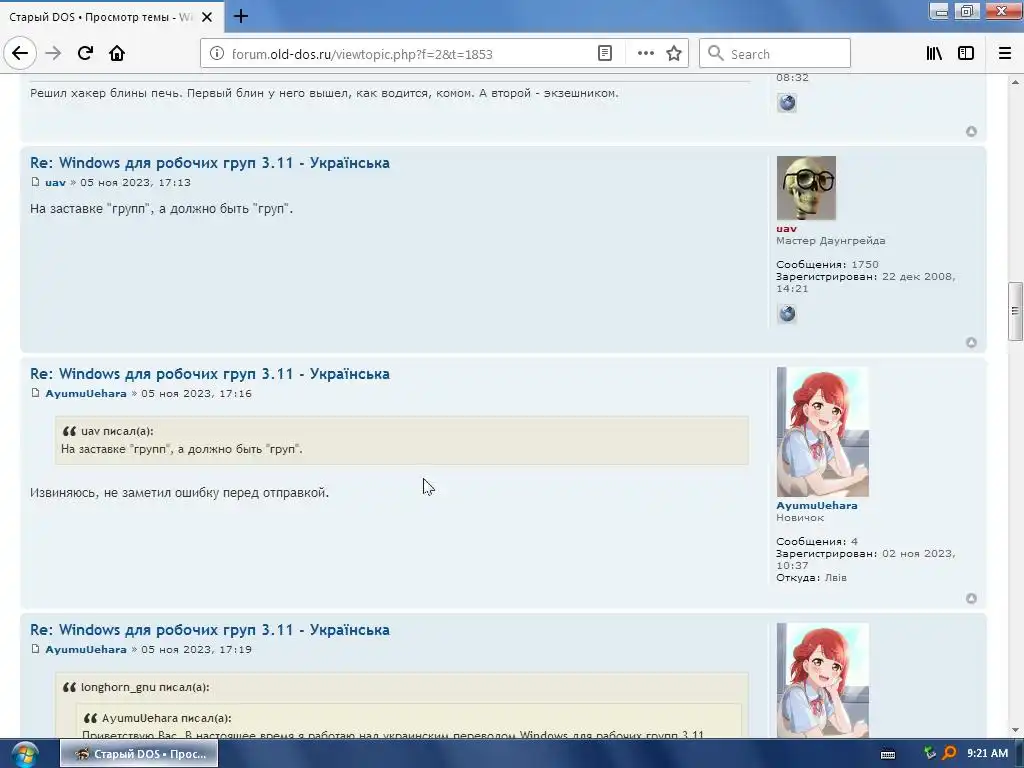The width and height of the screenshot is (1024, 768).
Task: Open the Firefox hamburger menu
Action: click(x=1005, y=54)
